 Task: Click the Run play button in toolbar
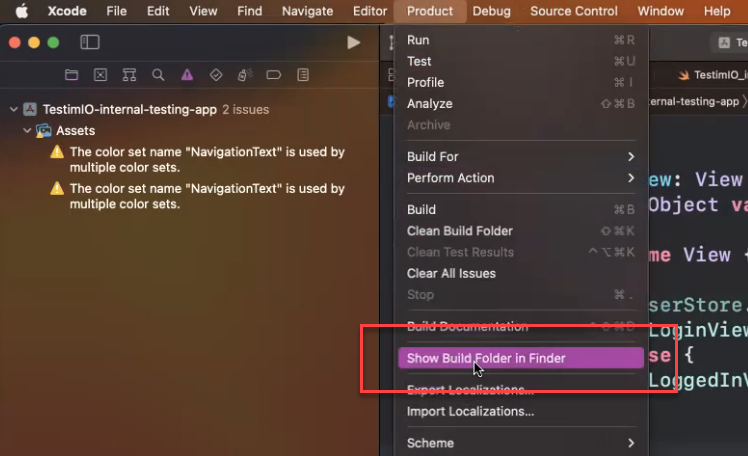click(x=353, y=42)
